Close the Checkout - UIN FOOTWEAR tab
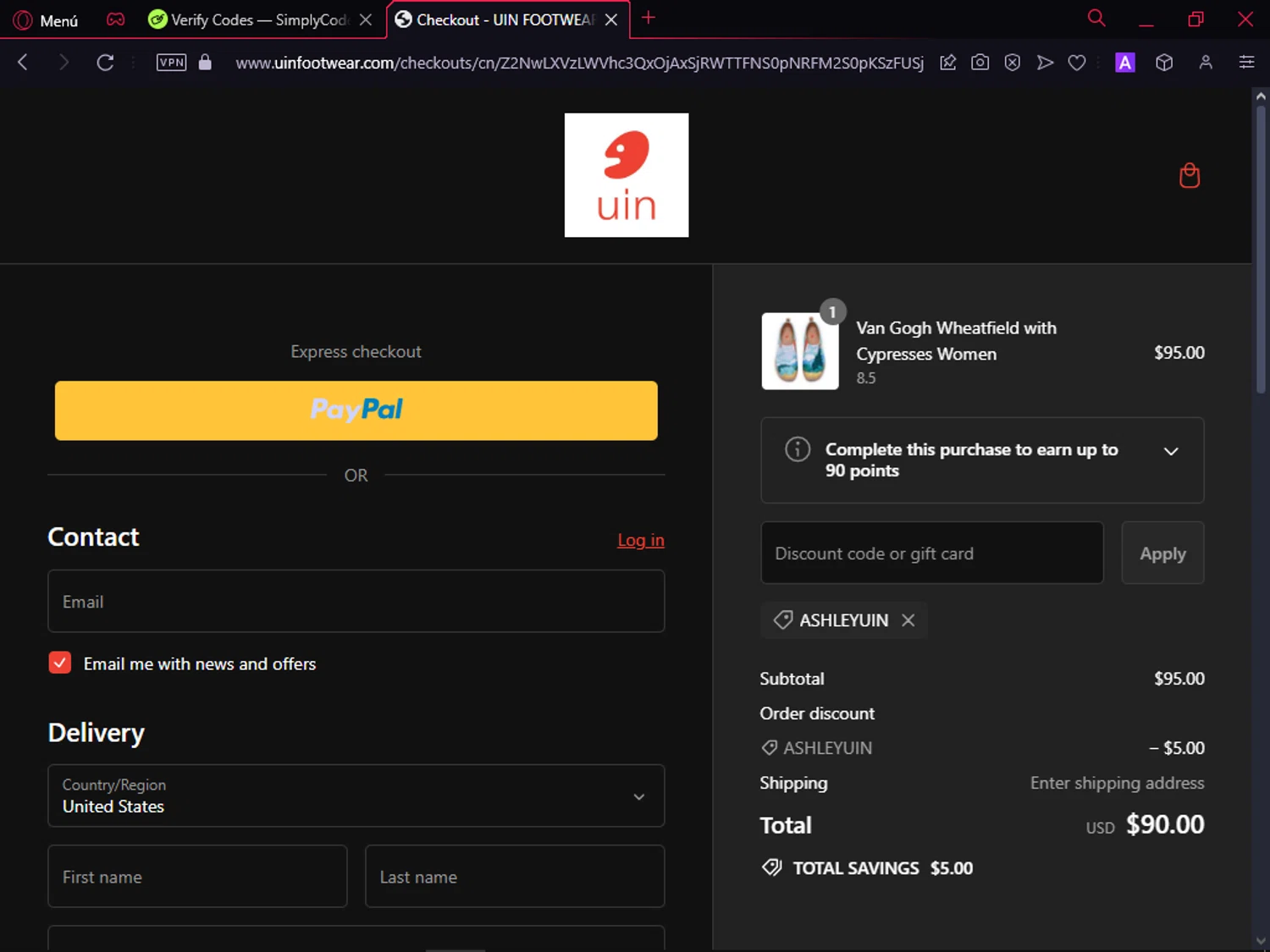 [x=611, y=19]
